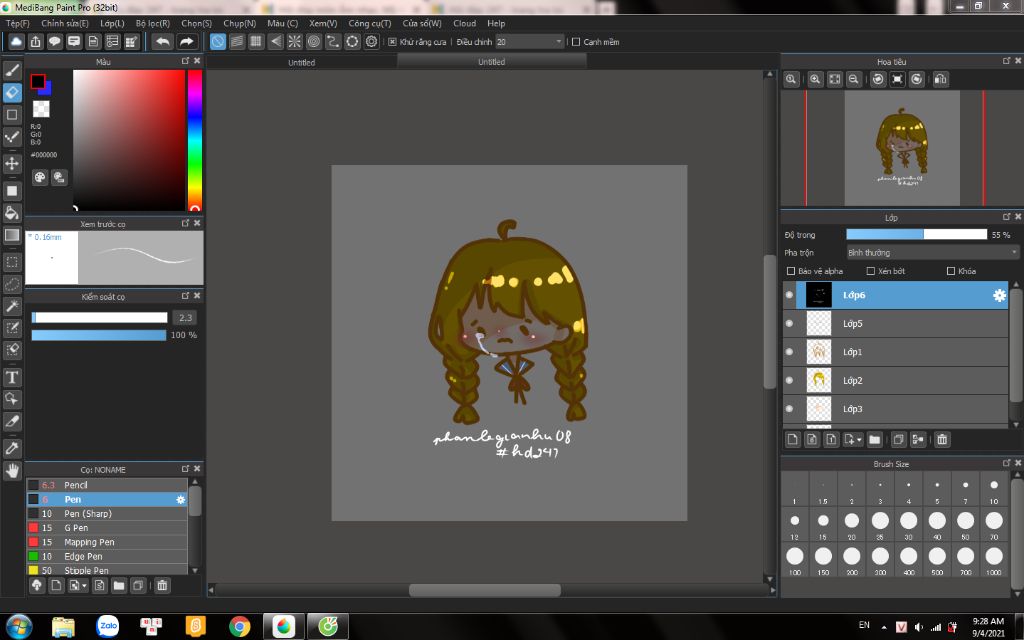
Task: Hide the Lớp2 layer
Action: (789, 380)
